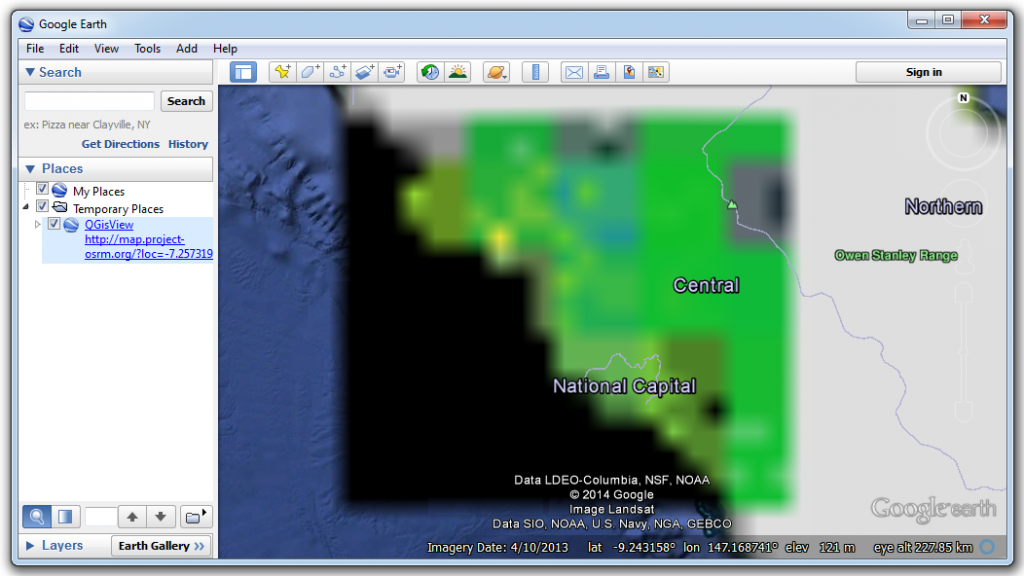The width and height of the screenshot is (1024, 576).
Task: Open the Tools menu
Action: [147, 48]
